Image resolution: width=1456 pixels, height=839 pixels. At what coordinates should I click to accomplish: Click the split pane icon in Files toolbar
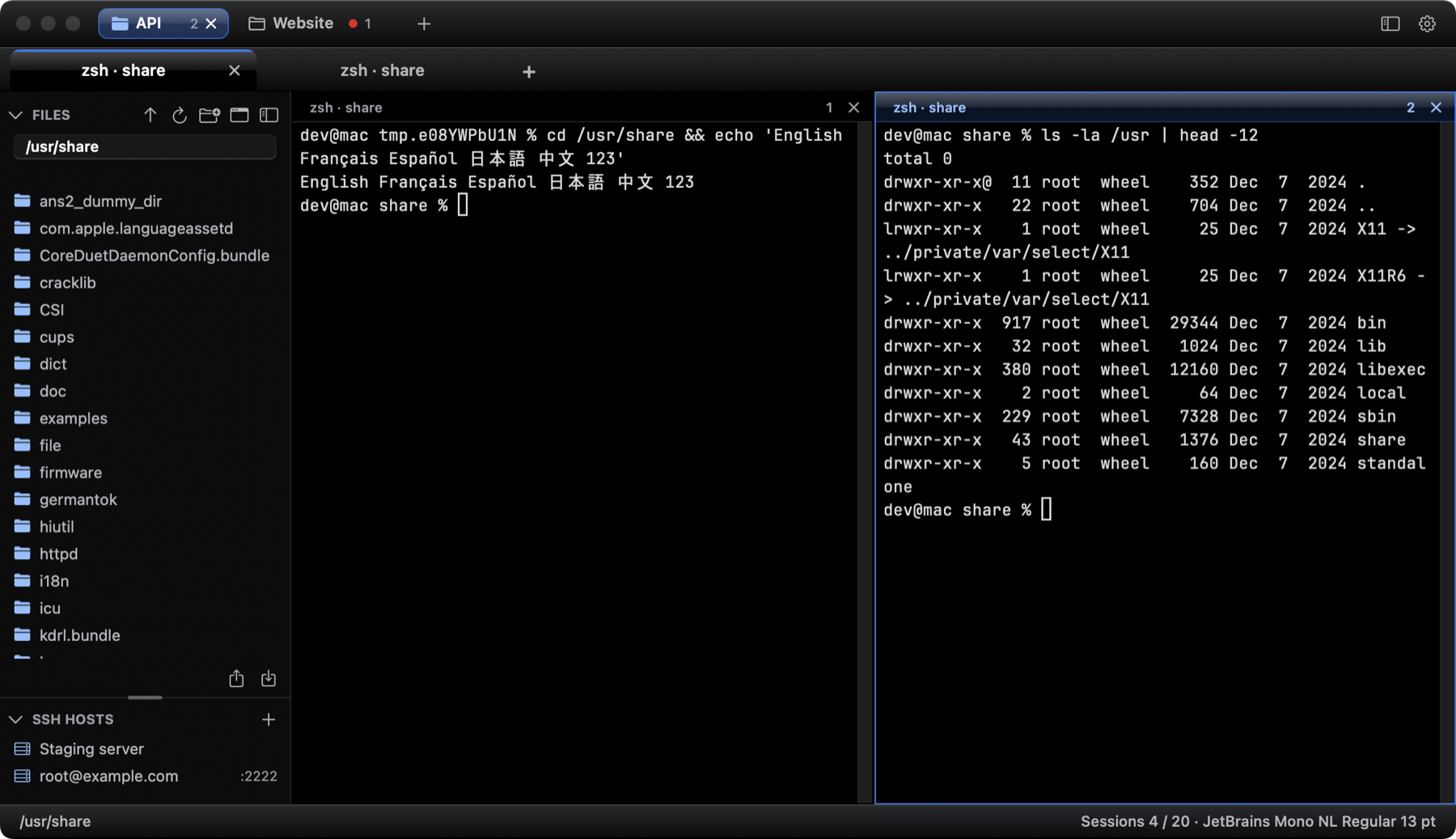(269, 115)
